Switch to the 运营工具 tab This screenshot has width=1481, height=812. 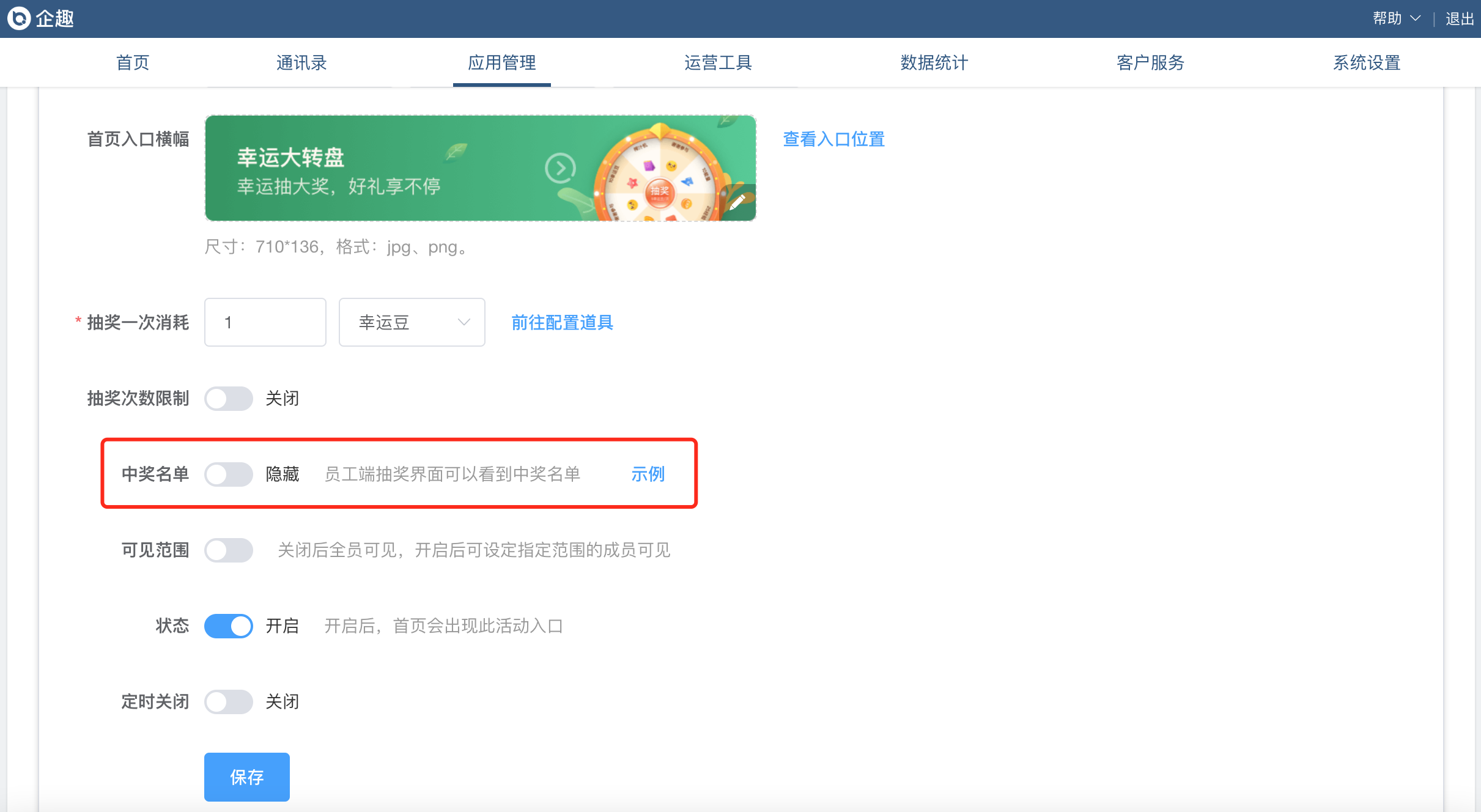pos(718,62)
